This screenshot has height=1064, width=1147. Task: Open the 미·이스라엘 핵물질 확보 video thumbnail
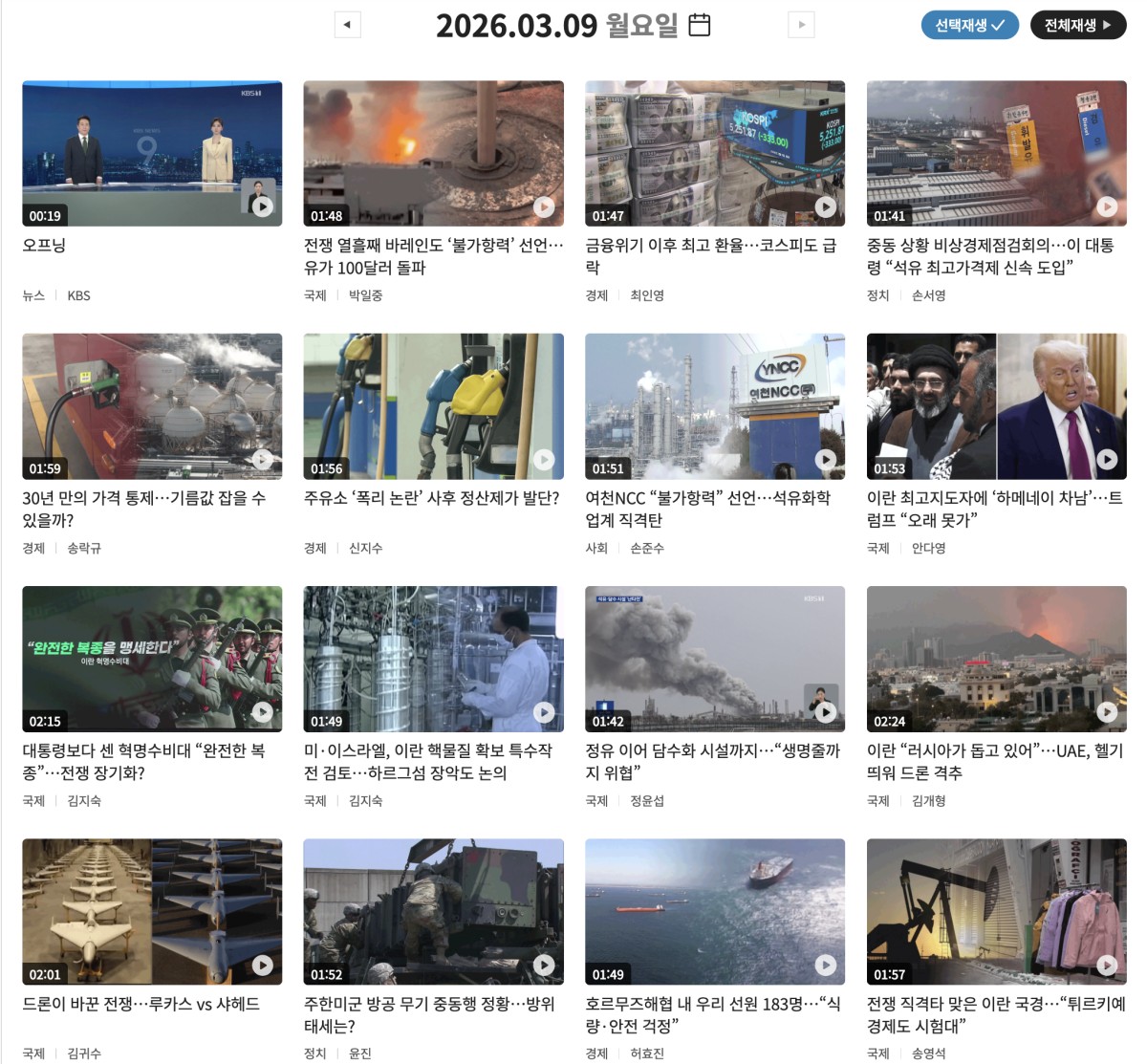click(434, 658)
